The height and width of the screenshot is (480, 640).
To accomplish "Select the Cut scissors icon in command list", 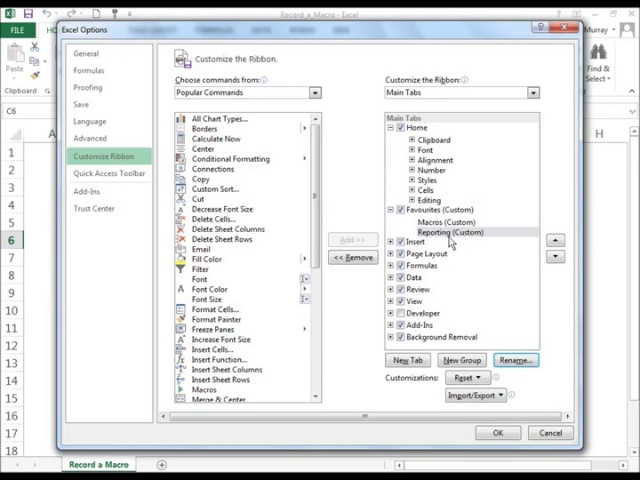I will [x=180, y=199].
